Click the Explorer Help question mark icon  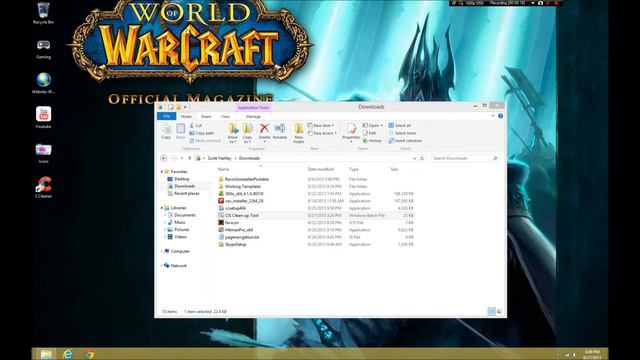tap(500, 116)
